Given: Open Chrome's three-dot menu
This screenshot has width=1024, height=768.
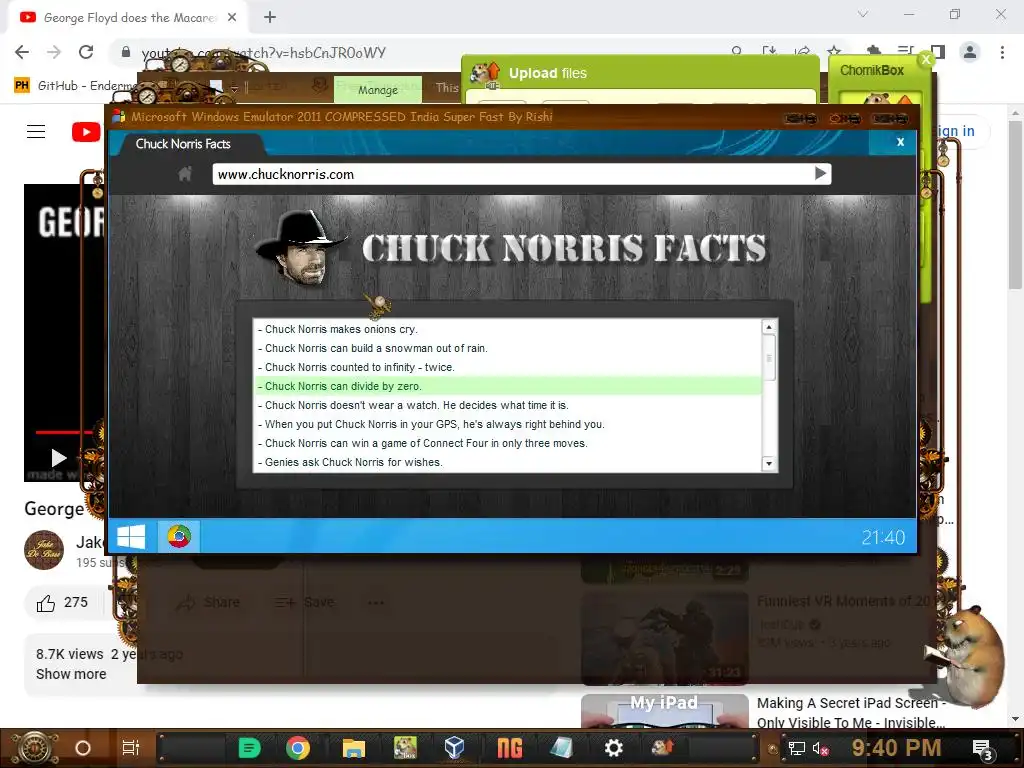Looking at the screenshot, I should tap(1002, 52).
